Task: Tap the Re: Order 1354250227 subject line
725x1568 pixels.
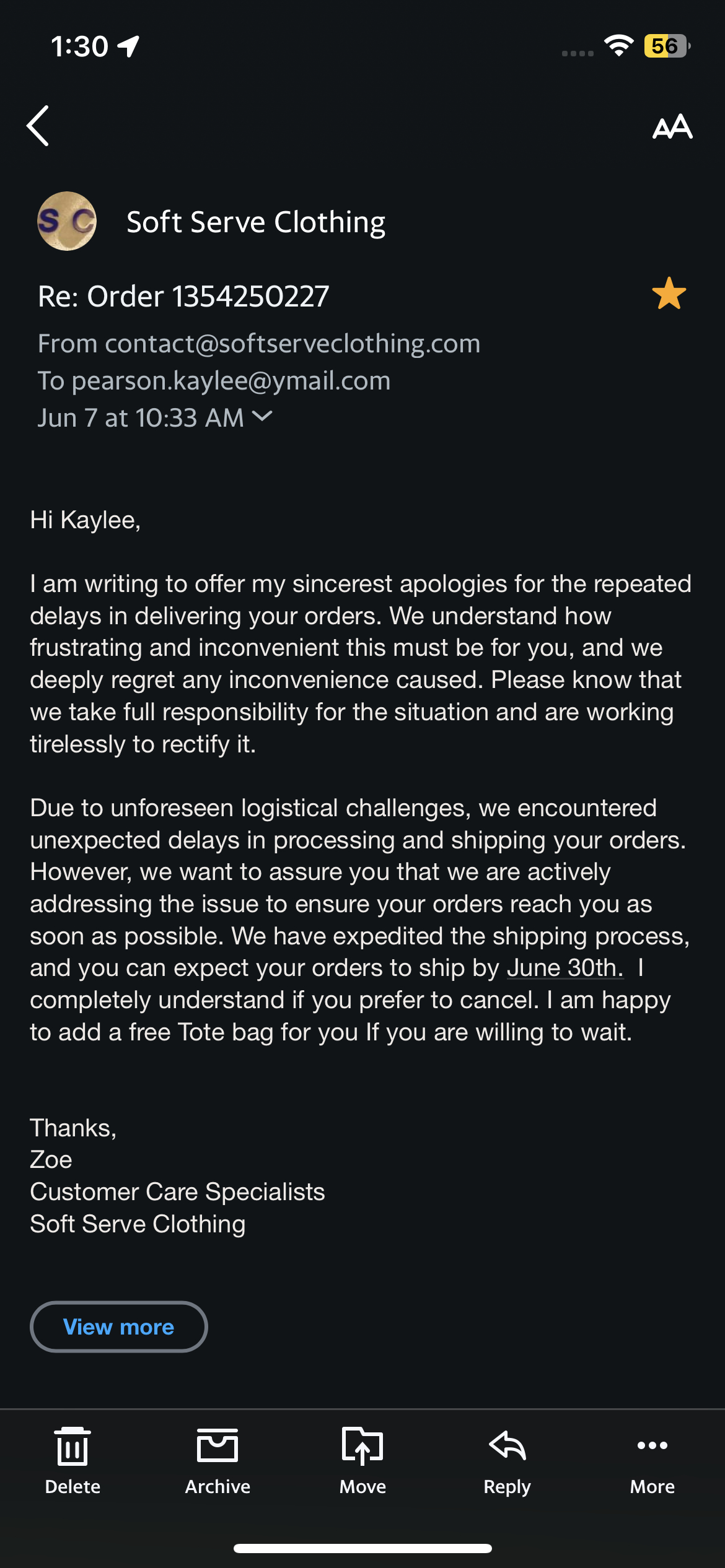Action: tap(183, 296)
